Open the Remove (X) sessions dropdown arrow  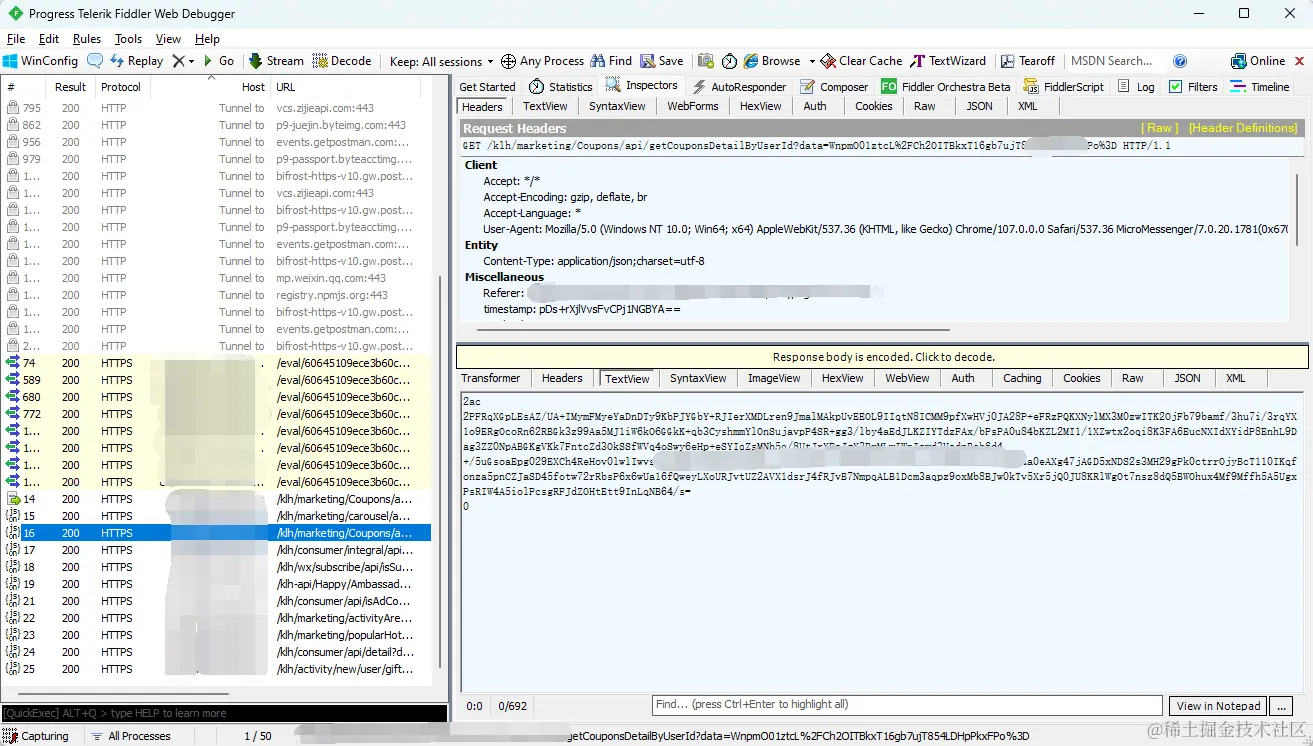tap(191, 61)
